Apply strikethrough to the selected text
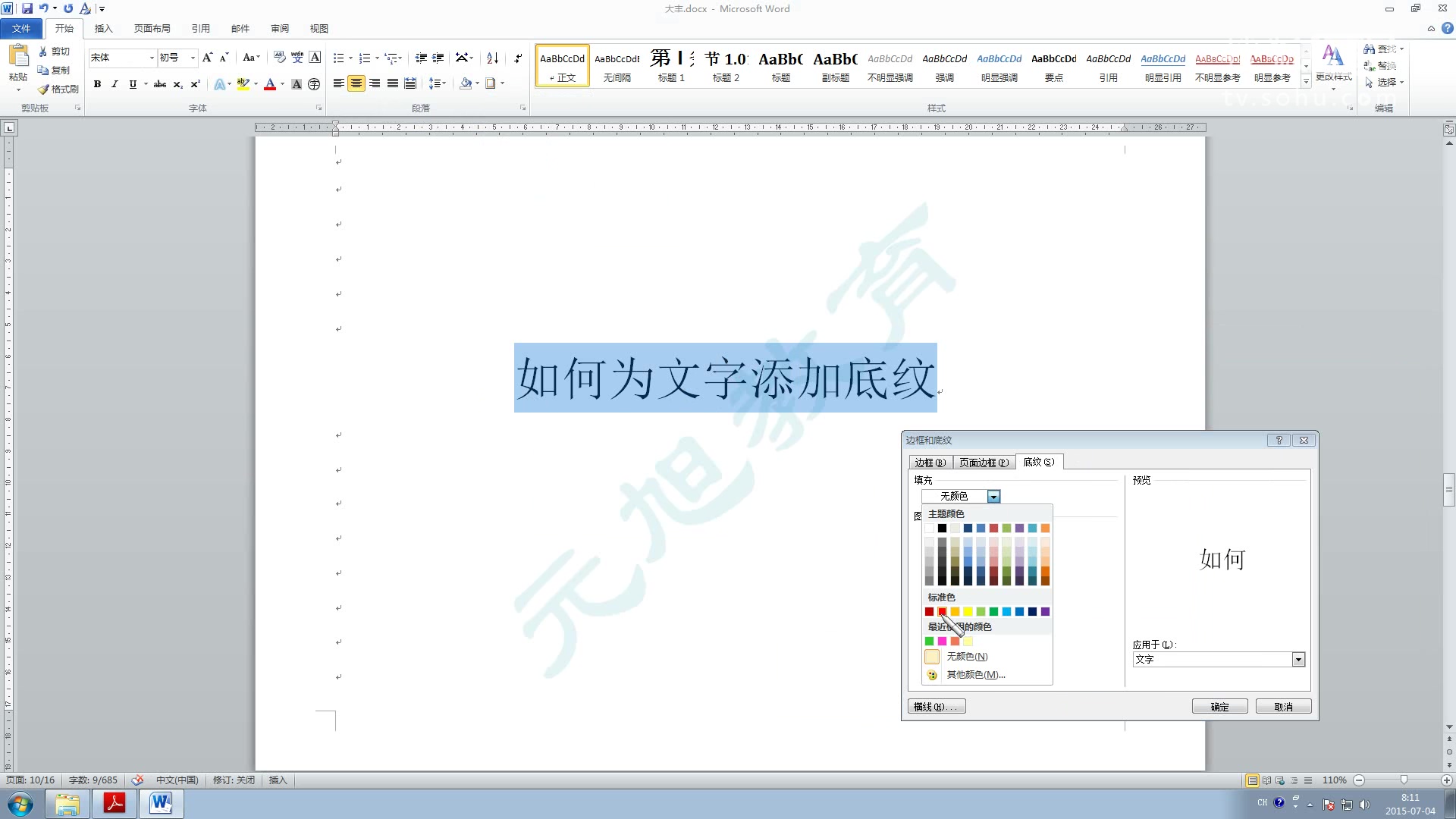This screenshot has width=1456, height=819. [x=159, y=83]
